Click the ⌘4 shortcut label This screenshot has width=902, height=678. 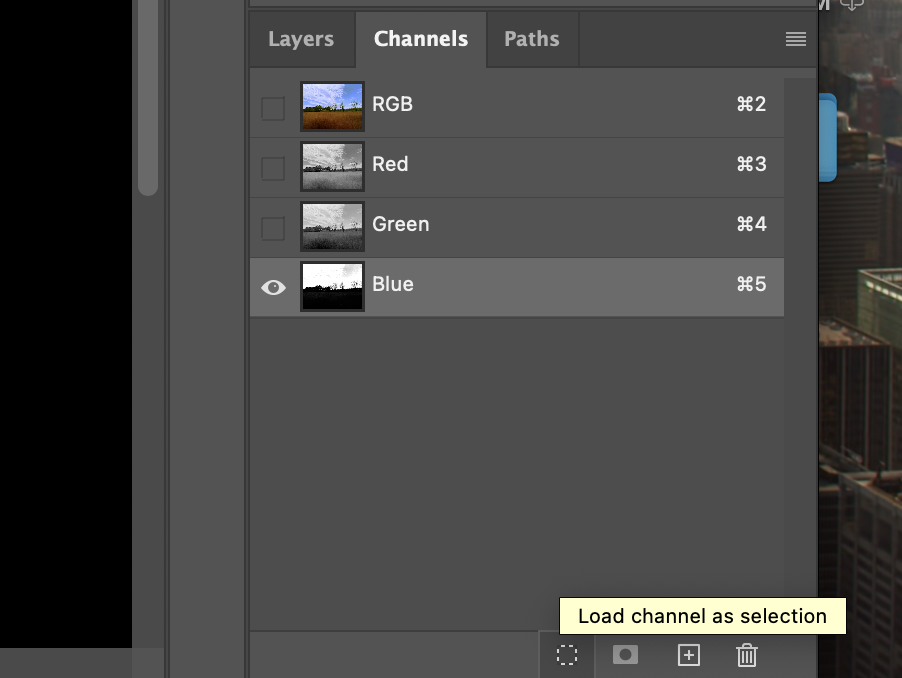coord(751,224)
